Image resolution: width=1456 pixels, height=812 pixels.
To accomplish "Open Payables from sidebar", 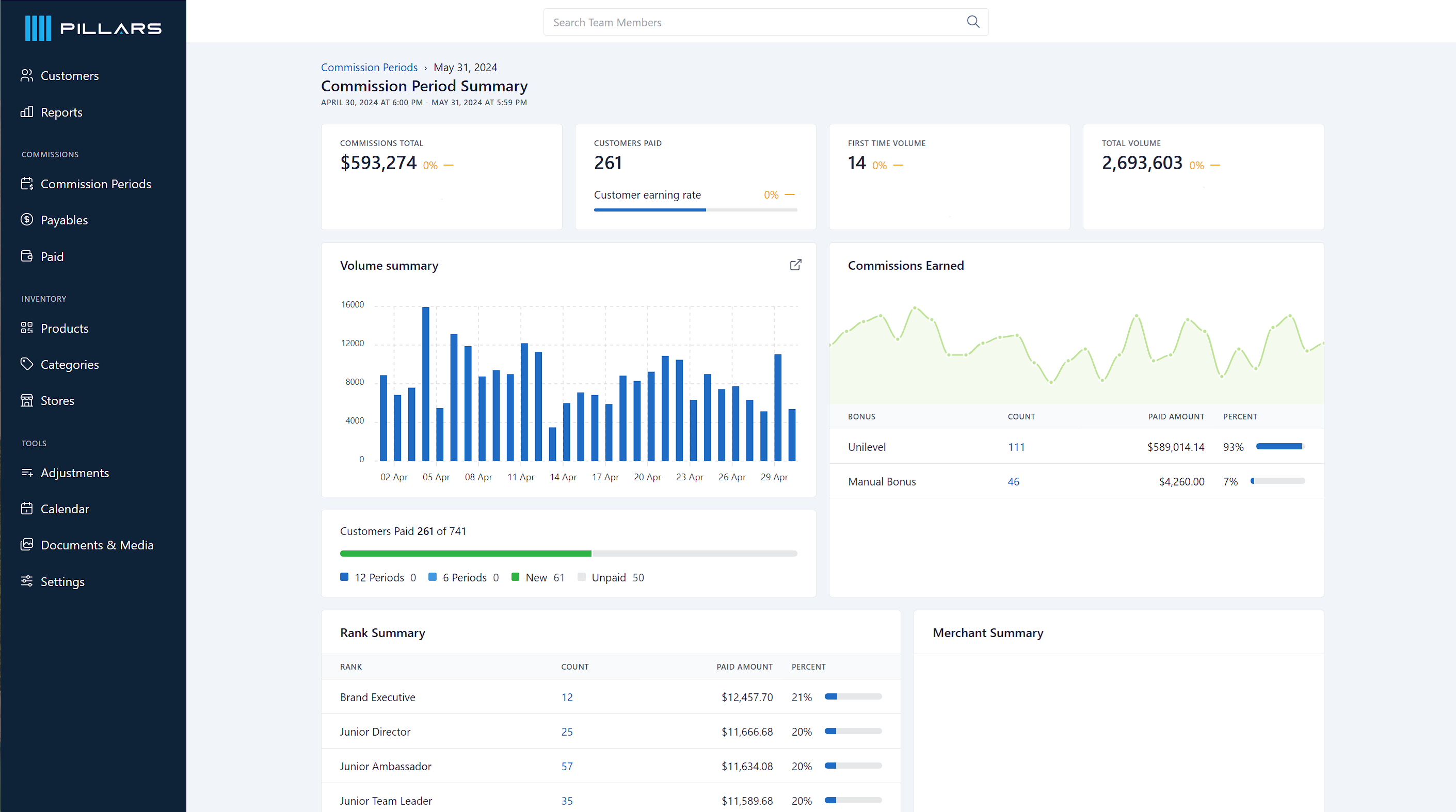I will pos(64,220).
